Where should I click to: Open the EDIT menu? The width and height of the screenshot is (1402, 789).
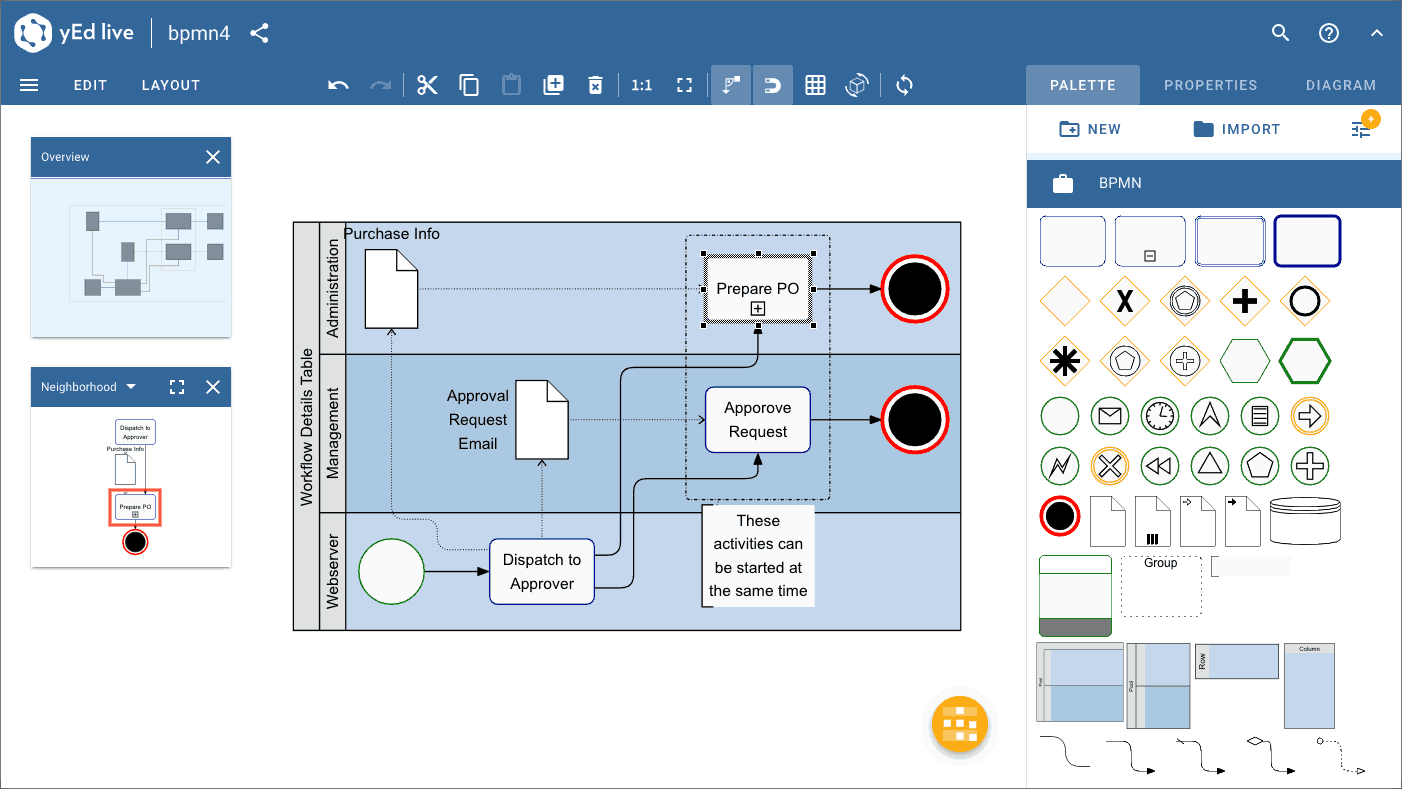(x=90, y=85)
